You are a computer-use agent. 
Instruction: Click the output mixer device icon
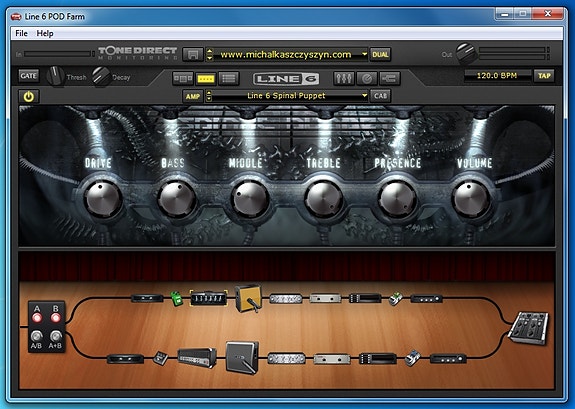click(x=529, y=328)
